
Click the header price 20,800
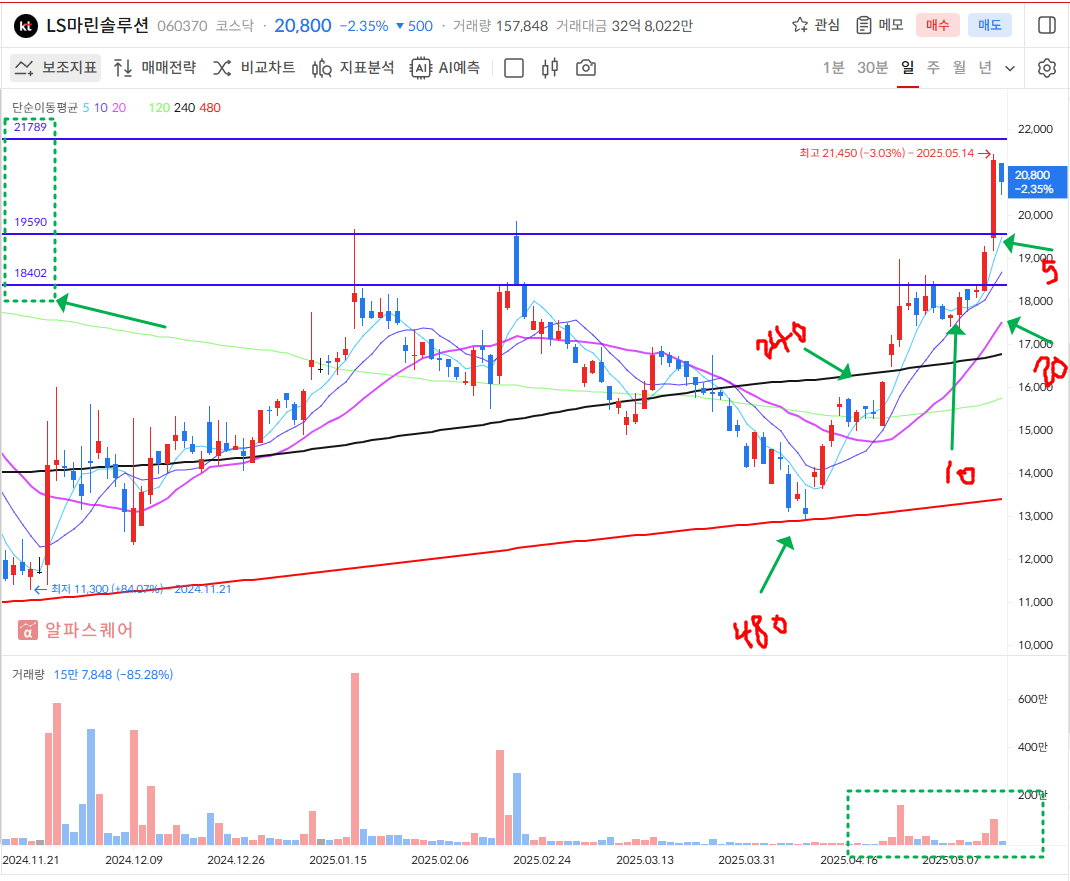click(x=303, y=26)
